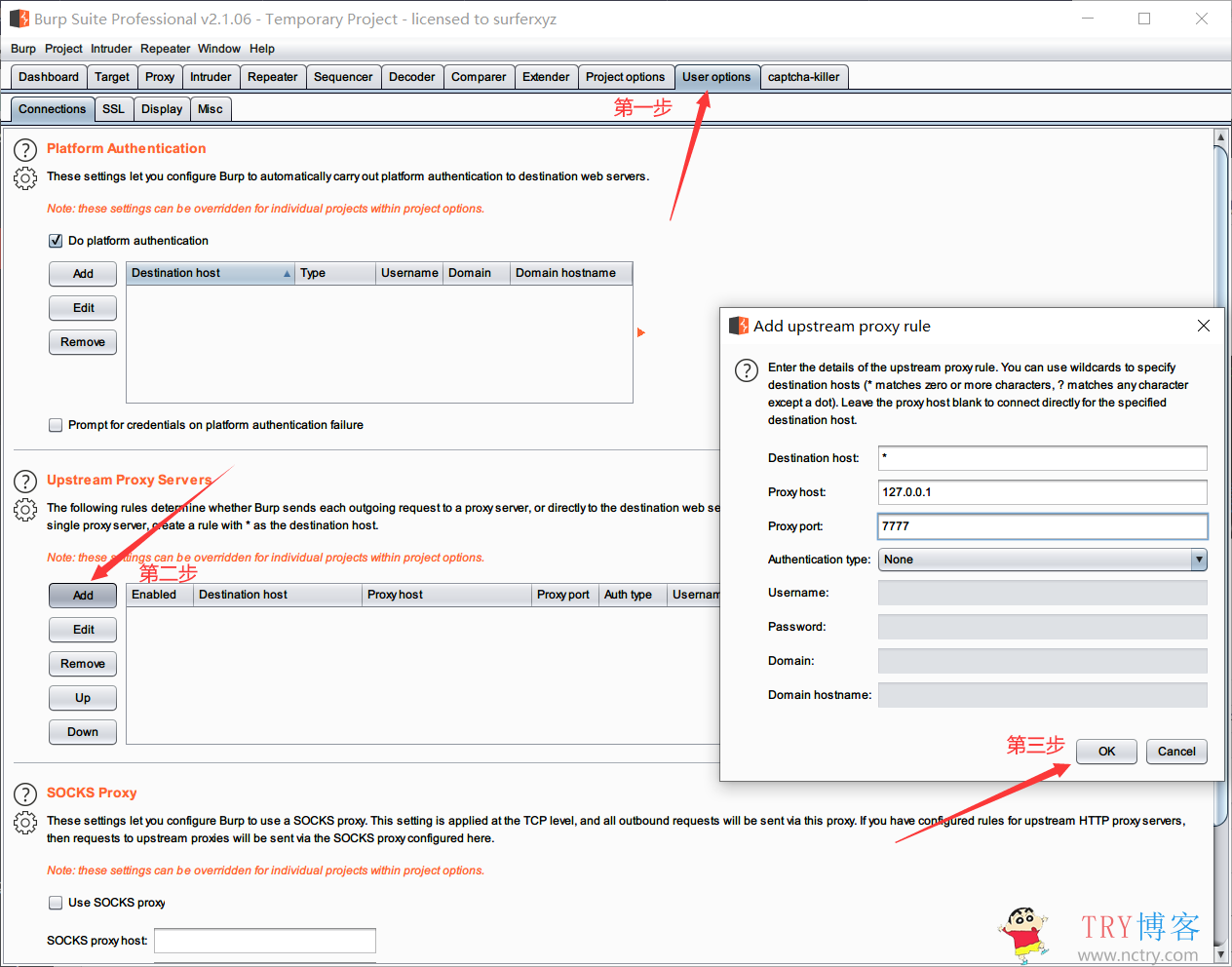Toggle Do platform authentication checkbox
This screenshot has height=967, width=1232.
(x=56, y=241)
